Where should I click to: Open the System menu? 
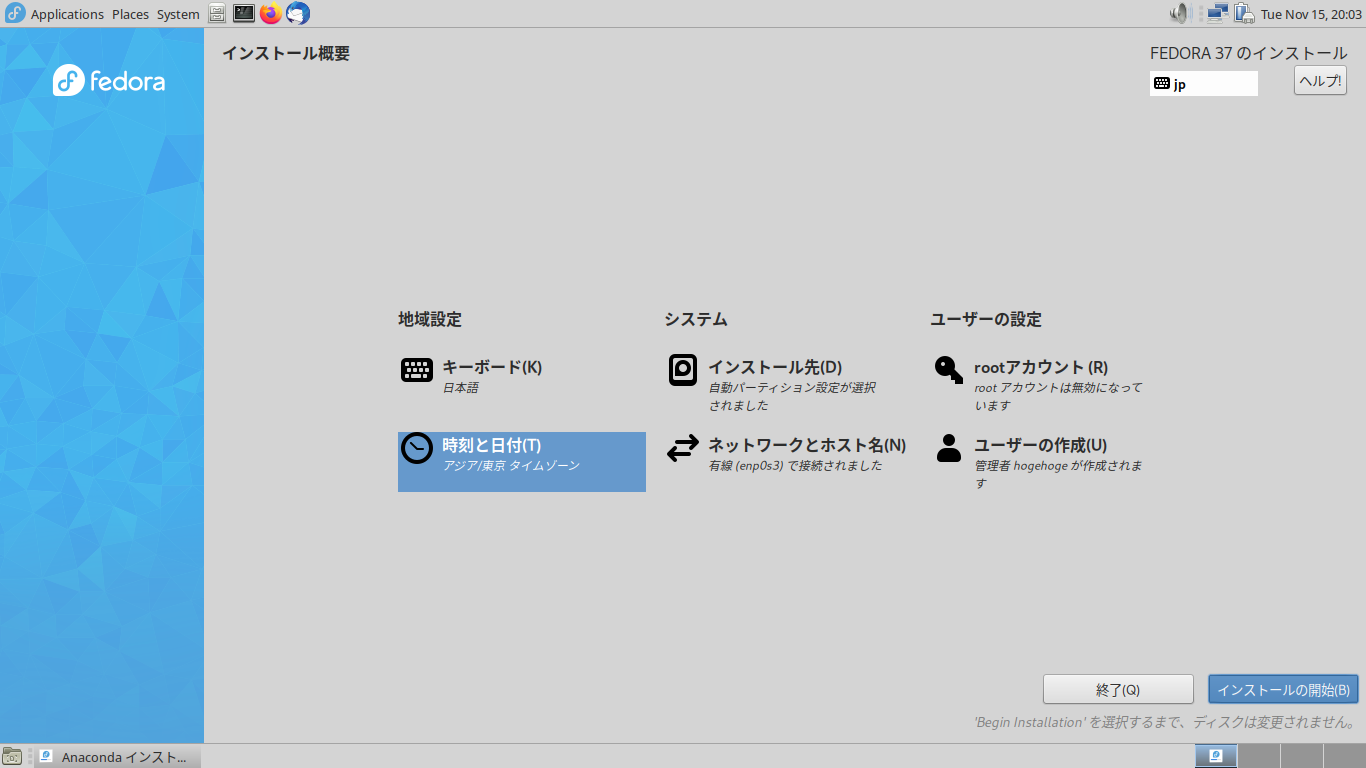[x=178, y=14]
